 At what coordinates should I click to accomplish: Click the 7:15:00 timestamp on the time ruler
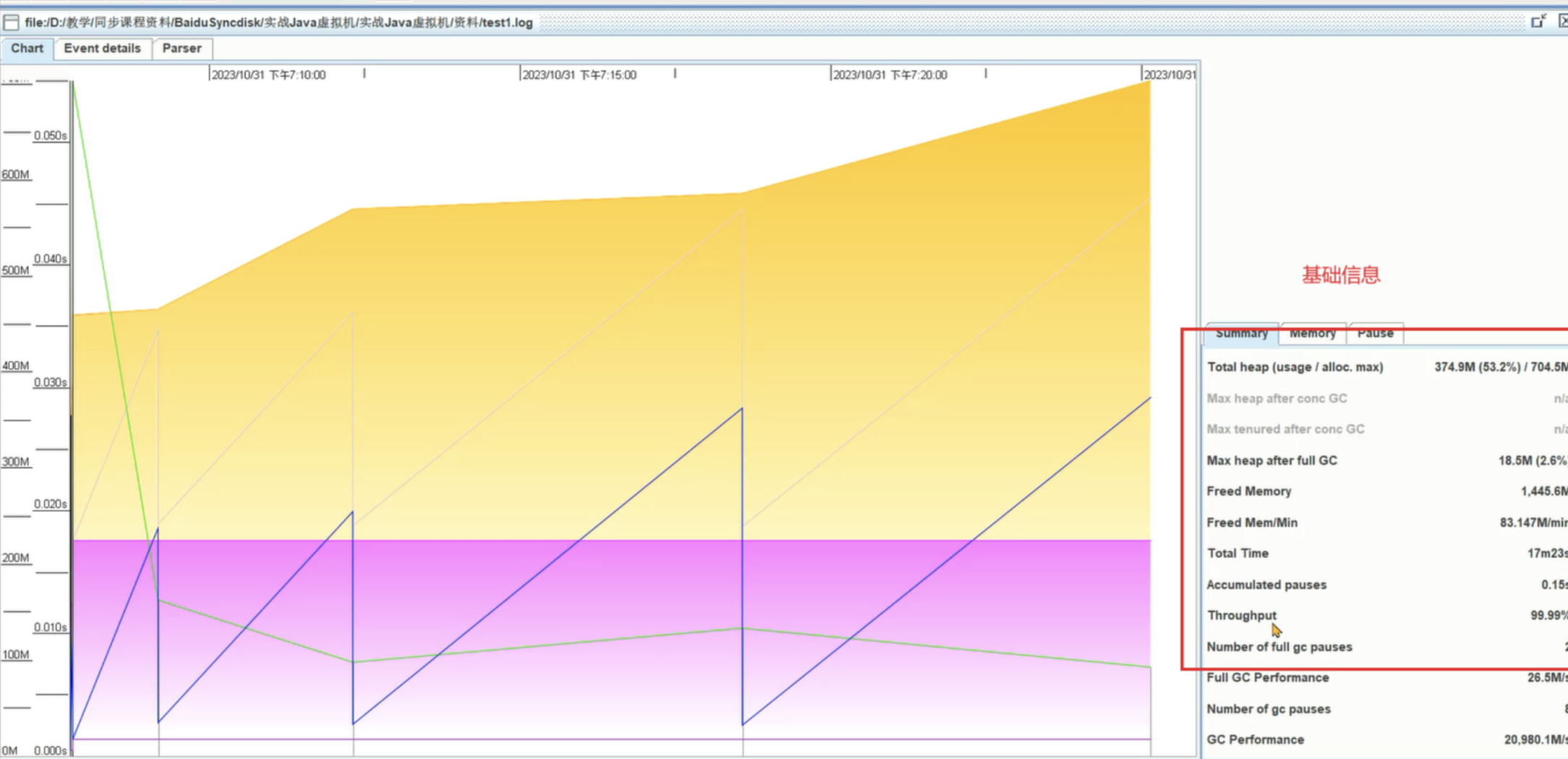579,75
